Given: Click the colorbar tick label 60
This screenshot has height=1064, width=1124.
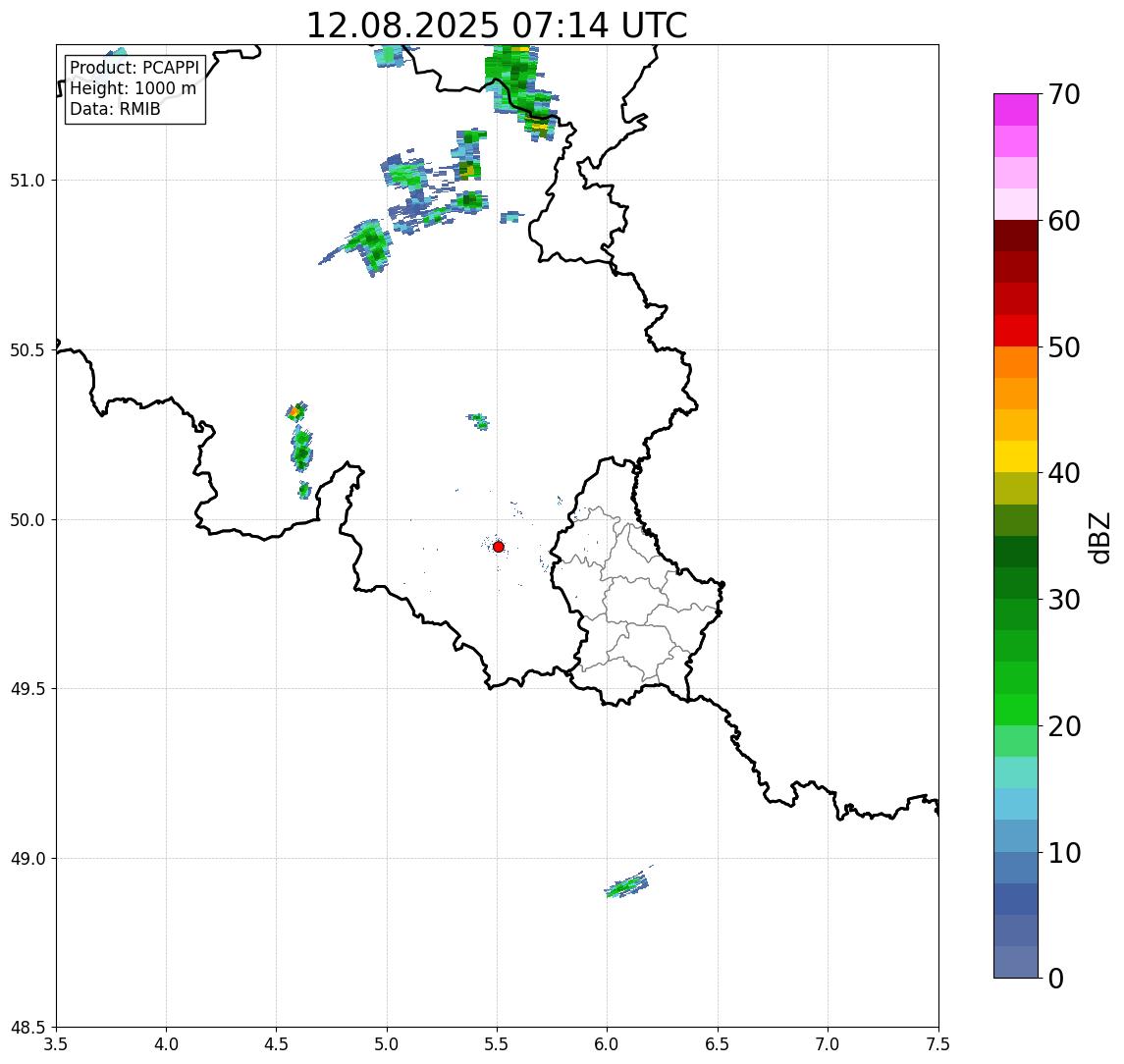Looking at the screenshot, I should tap(1064, 222).
